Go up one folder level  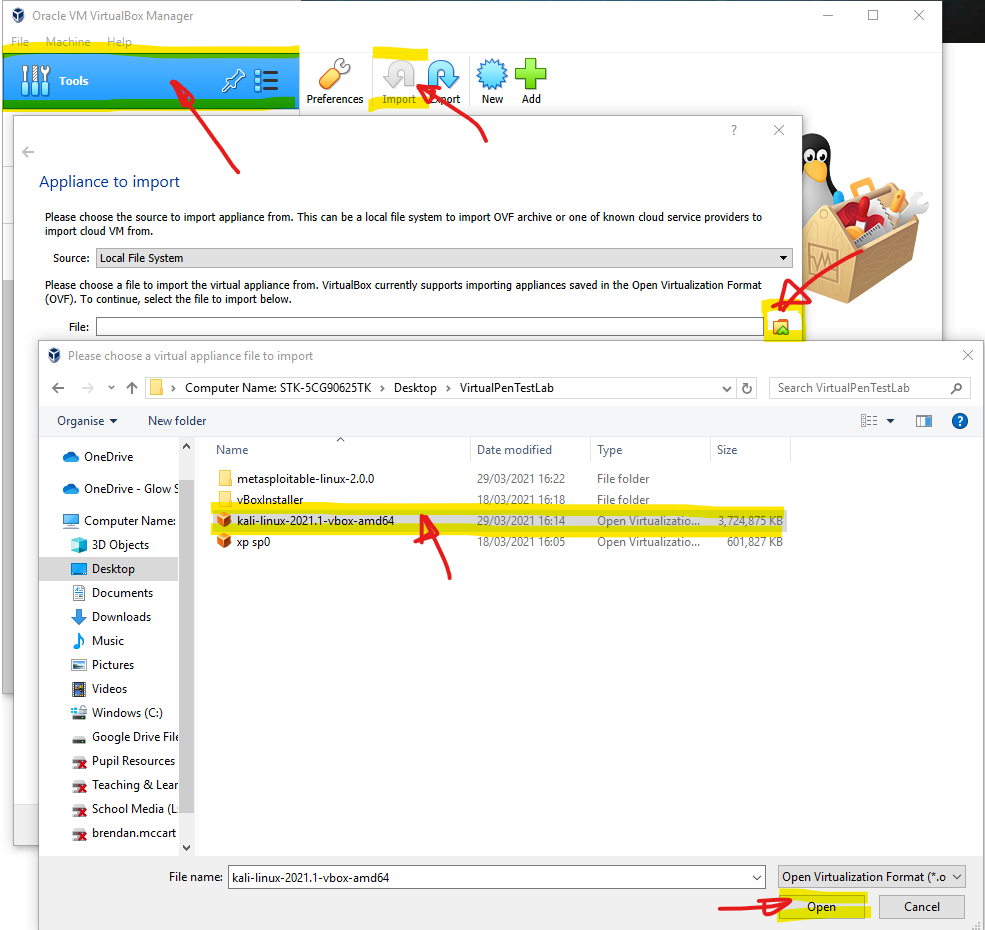[x=132, y=388]
